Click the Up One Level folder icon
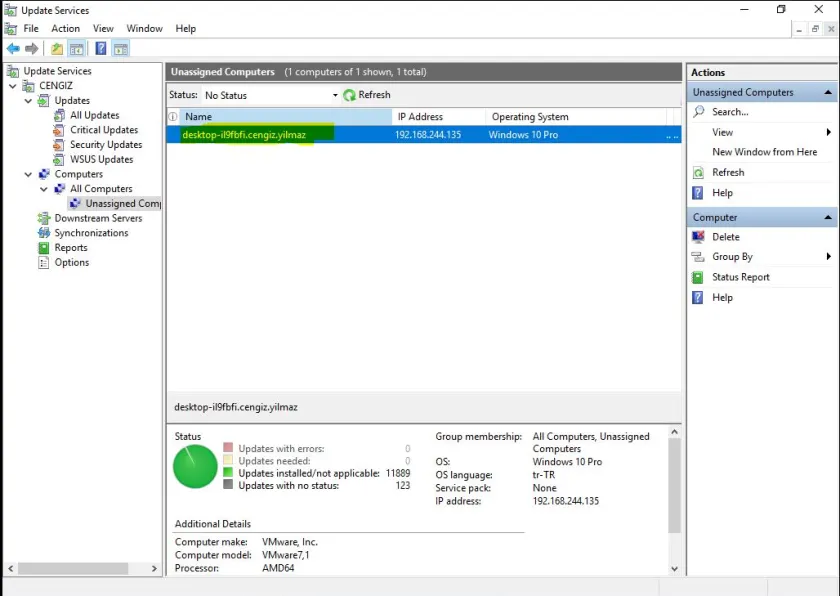840x596 pixels. pos(57,49)
